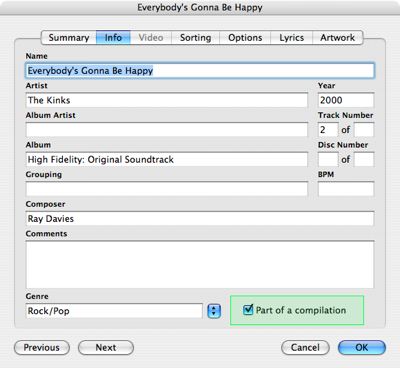Go to the Next track

point(106,348)
